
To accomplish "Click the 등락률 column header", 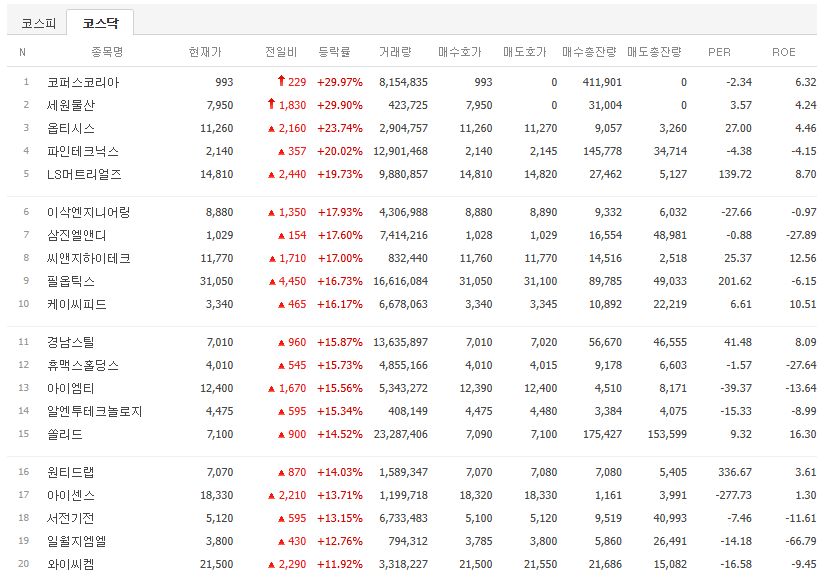I will coord(334,51).
